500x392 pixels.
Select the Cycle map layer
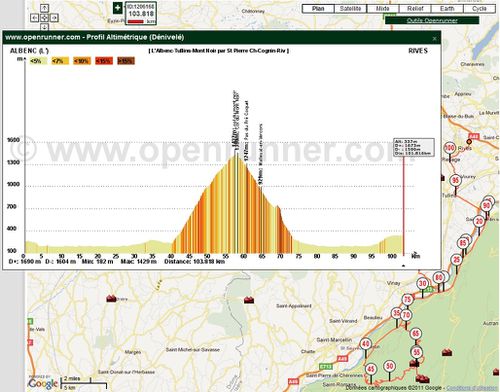coord(479,9)
